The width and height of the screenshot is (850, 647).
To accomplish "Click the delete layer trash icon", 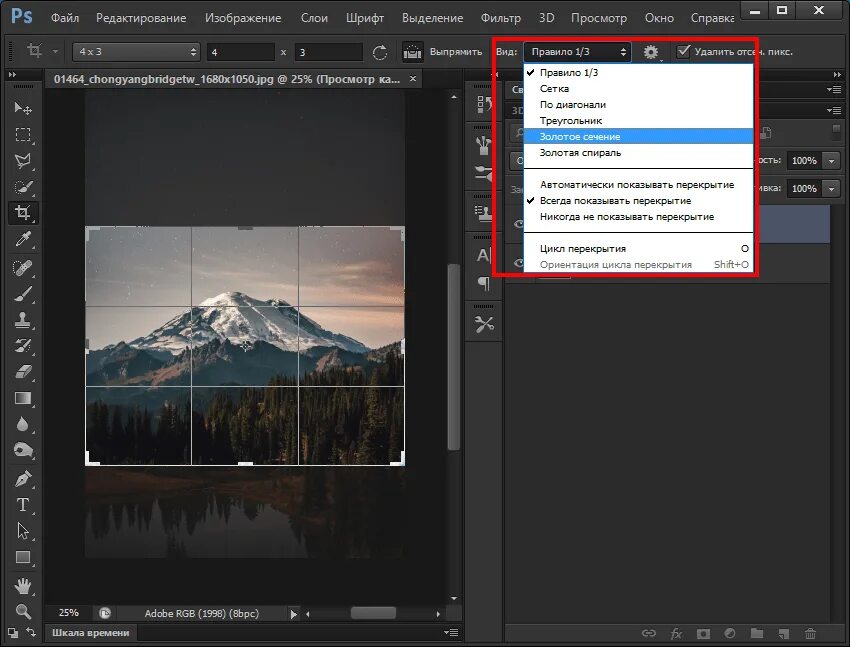I will (x=810, y=633).
